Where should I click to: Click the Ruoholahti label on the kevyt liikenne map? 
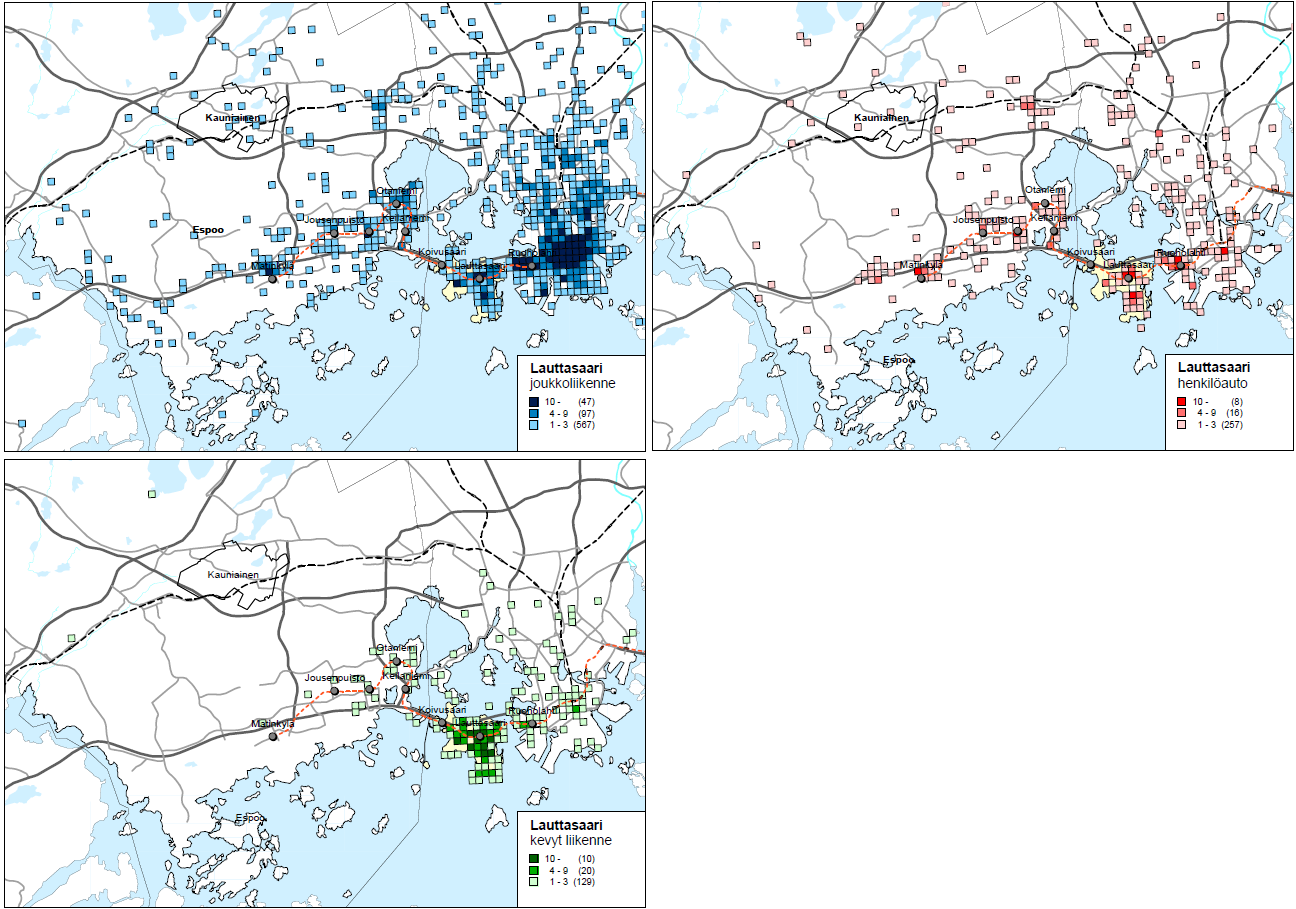pyautogui.click(x=531, y=711)
